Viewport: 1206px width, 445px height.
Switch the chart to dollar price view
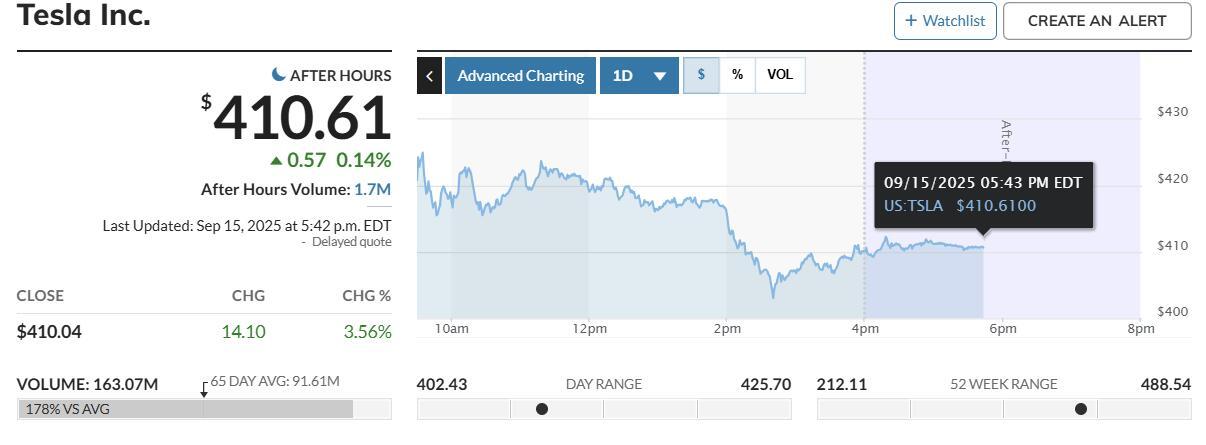[701, 75]
